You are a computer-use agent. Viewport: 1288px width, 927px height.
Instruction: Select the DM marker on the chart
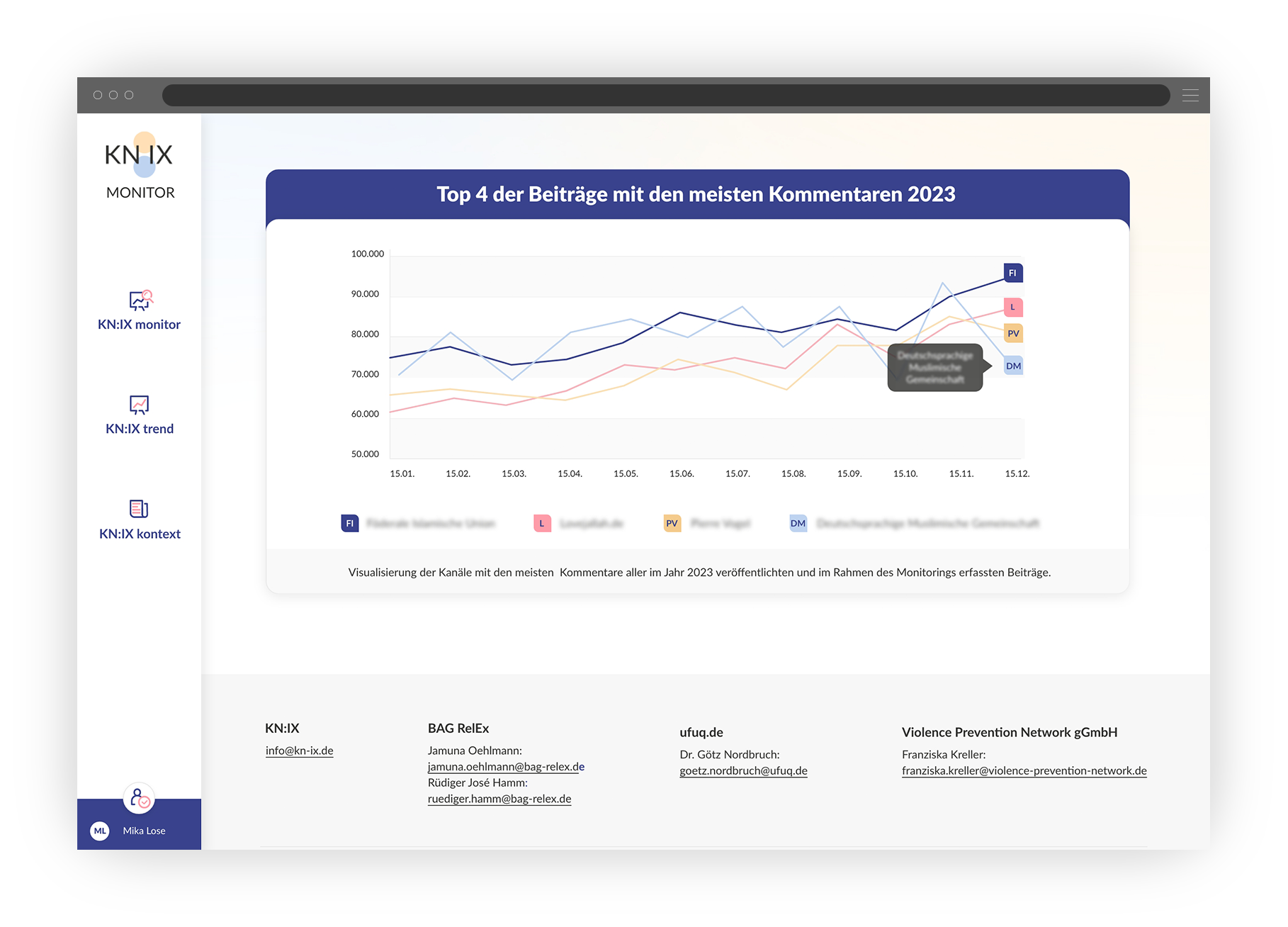(1012, 366)
